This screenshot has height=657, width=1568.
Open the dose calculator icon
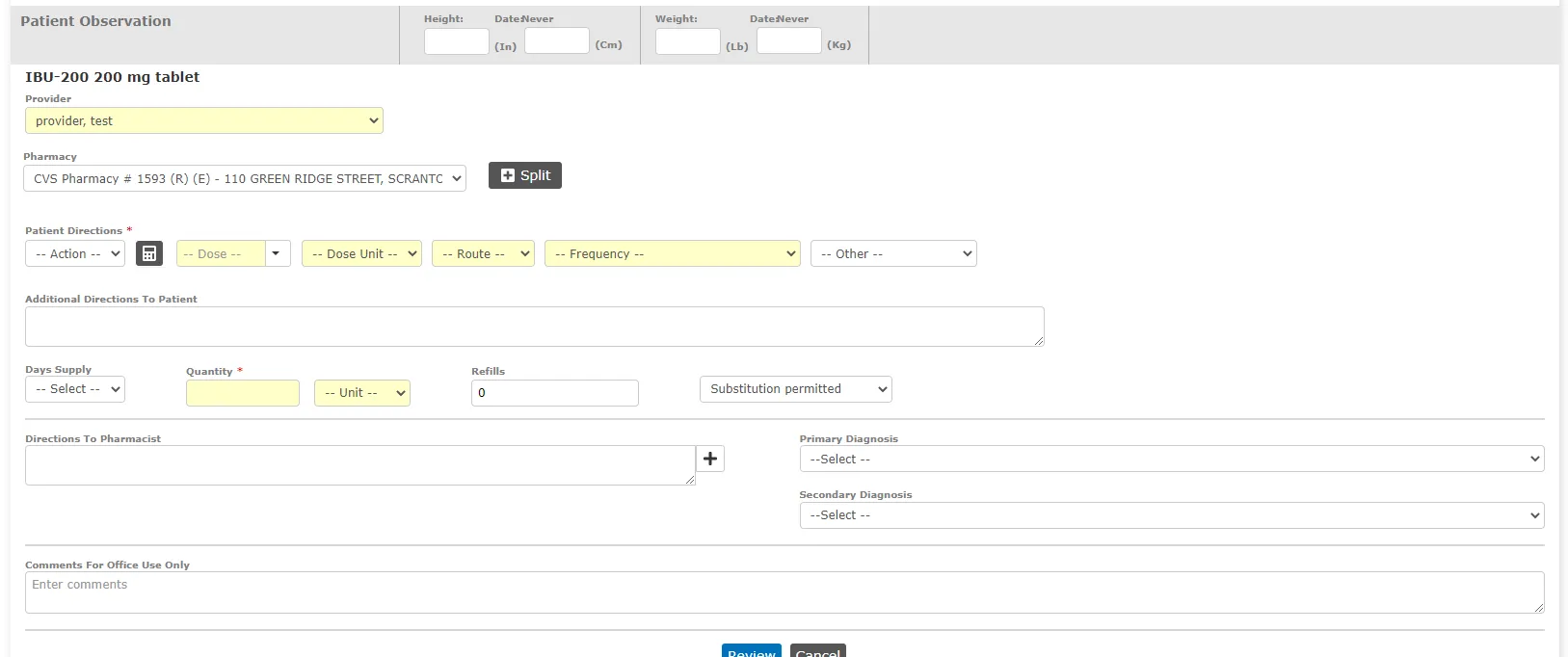coord(149,253)
